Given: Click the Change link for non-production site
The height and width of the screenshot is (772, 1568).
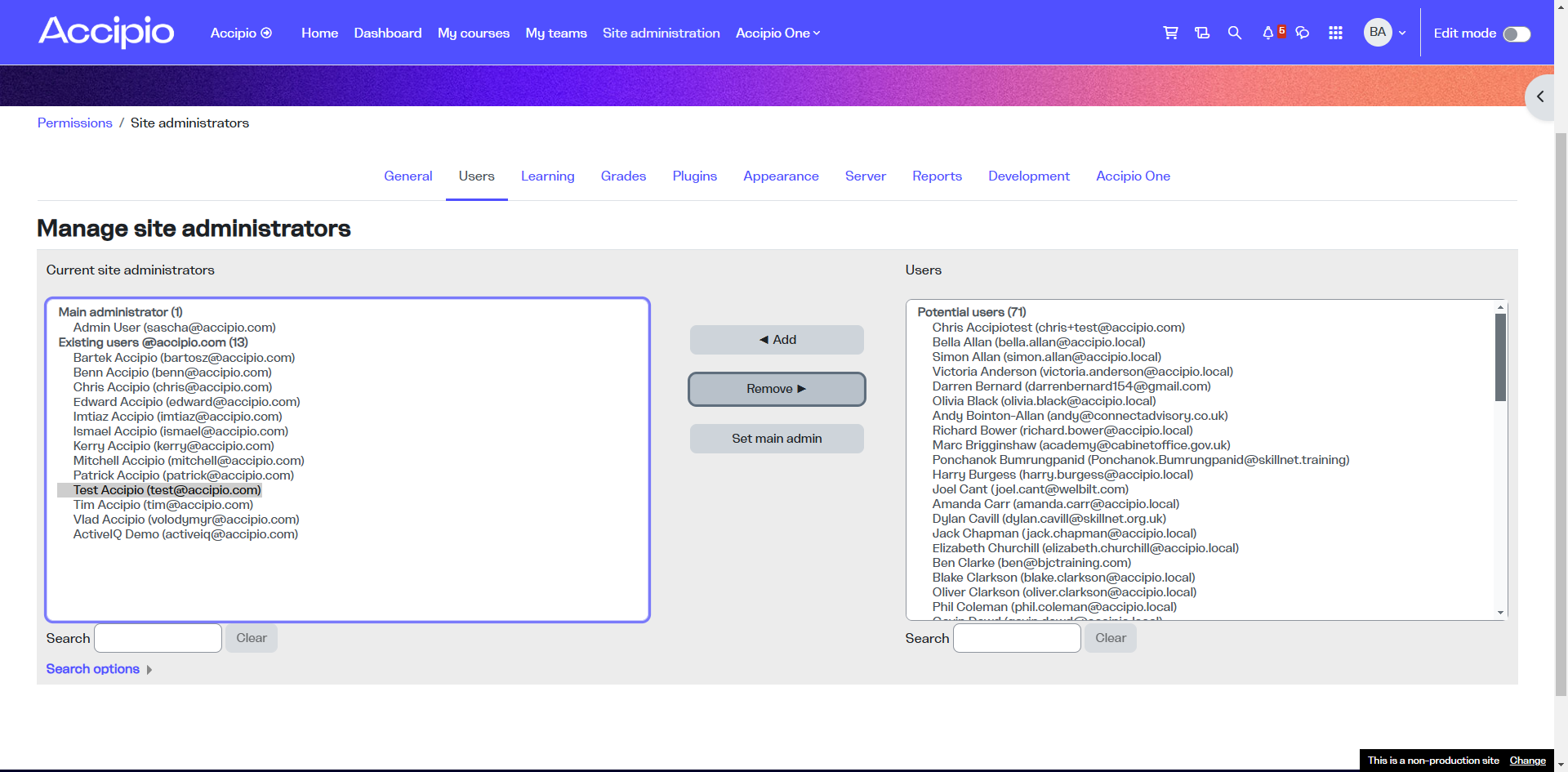Looking at the screenshot, I should [x=1527, y=761].
